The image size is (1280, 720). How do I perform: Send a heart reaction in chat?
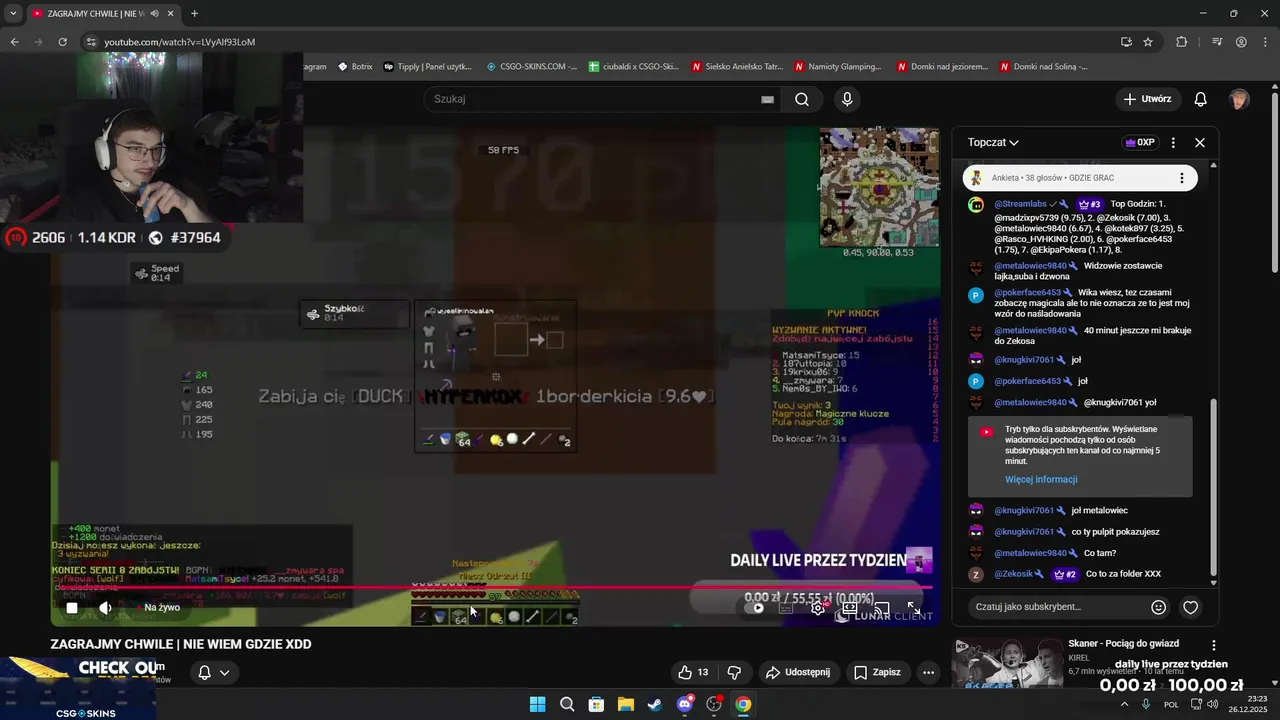click(x=1191, y=607)
